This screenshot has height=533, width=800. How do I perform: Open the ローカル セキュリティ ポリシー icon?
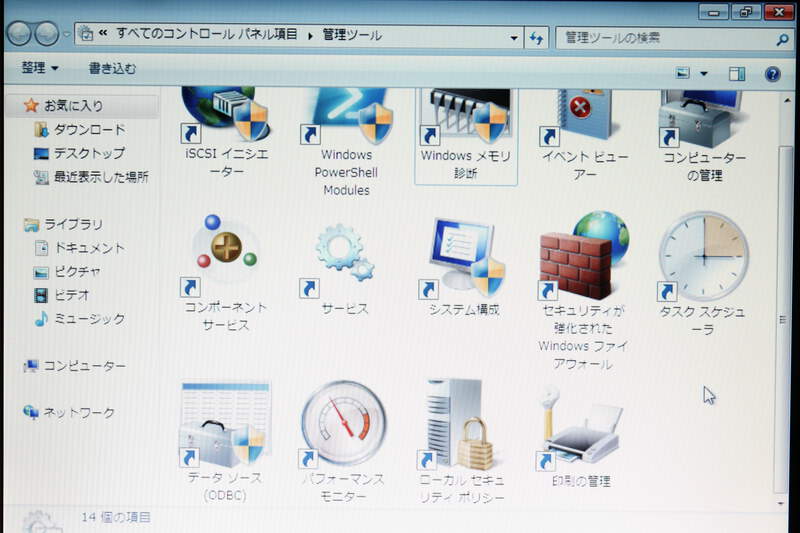457,424
